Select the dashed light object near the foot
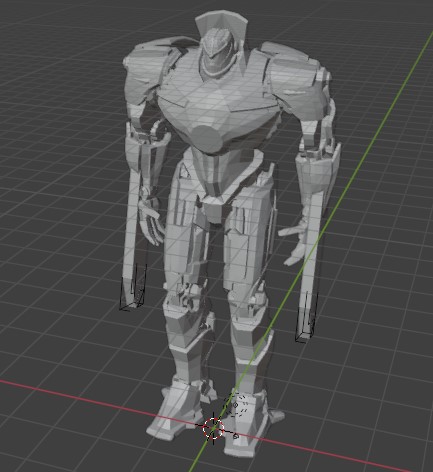The height and width of the screenshot is (472, 433). pos(235,405)
